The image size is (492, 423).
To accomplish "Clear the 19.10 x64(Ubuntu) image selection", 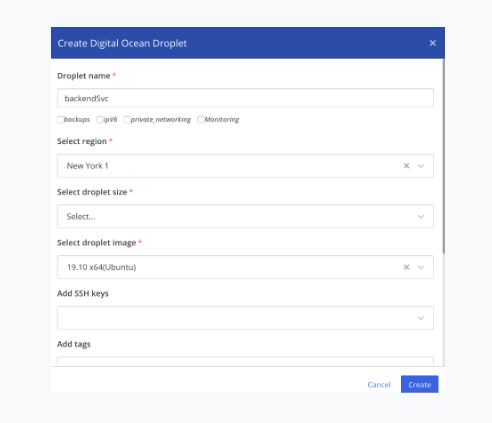I will pyautogui.click(x=406, y=267).
